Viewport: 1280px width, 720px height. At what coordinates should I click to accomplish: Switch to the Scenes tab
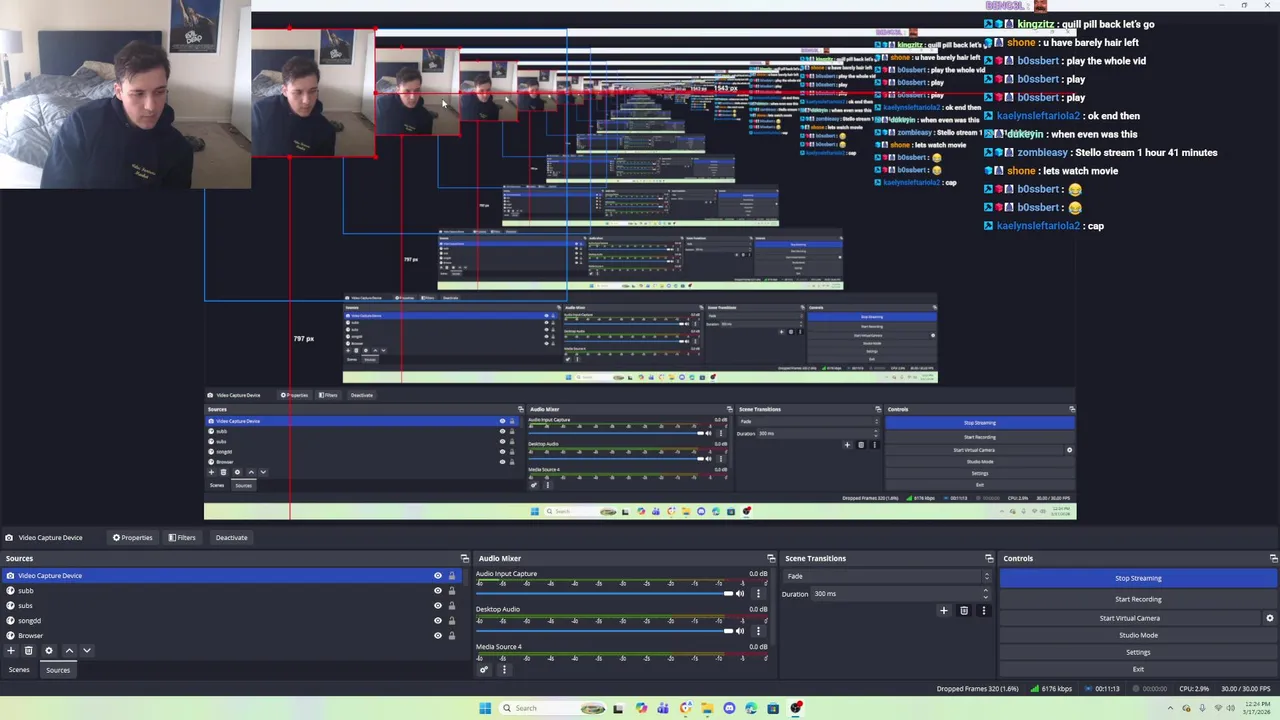19,670
